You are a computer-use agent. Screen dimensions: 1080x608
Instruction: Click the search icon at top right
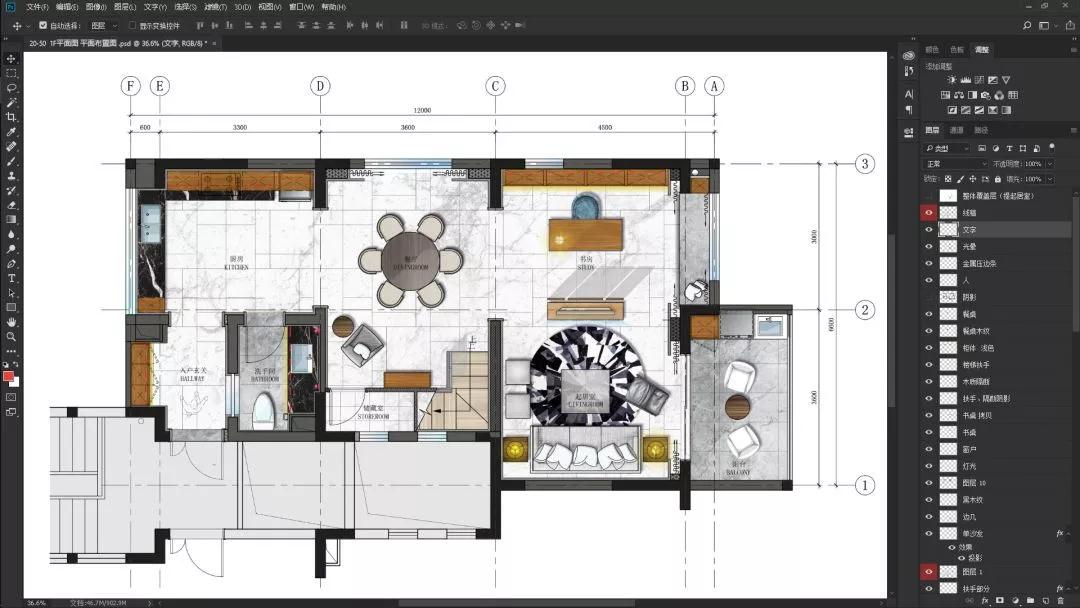[x=1027, y=25]
